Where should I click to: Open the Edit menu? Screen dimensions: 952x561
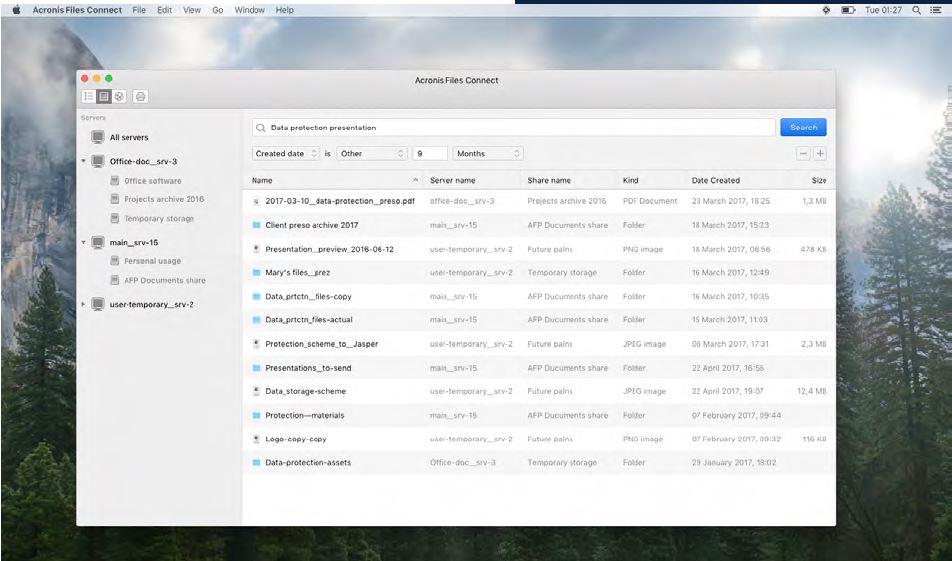point(165,10)
